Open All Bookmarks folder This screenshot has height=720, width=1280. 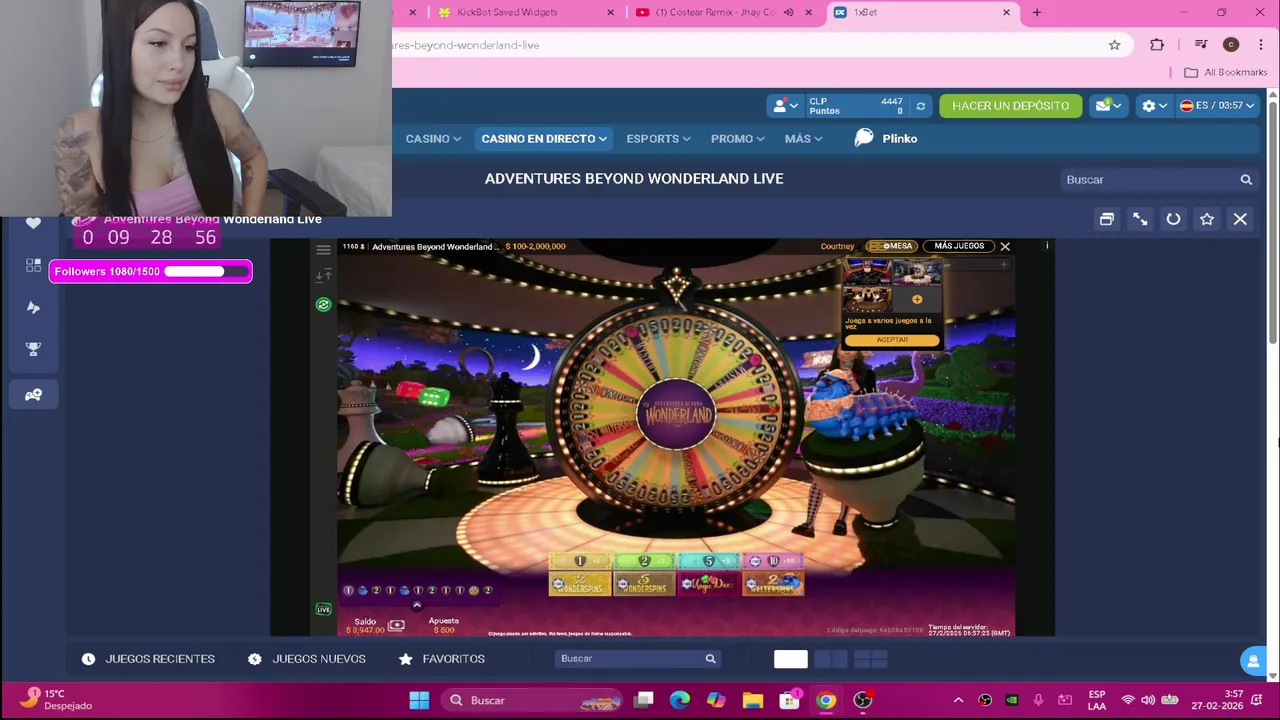click(x=1225, y=73)
